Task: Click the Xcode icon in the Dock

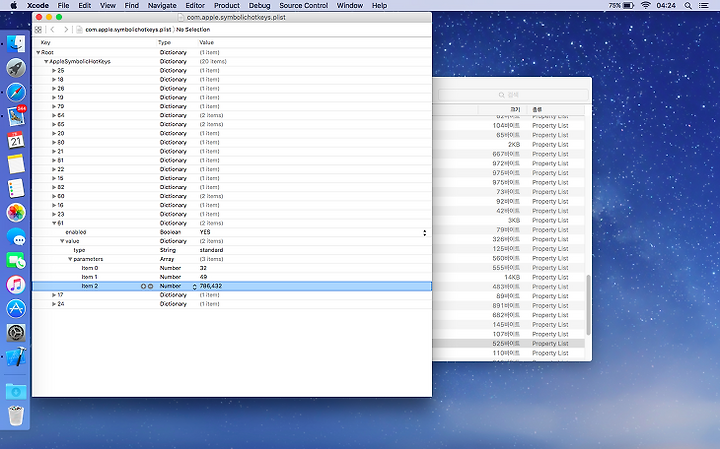Action: pos(16,357)
